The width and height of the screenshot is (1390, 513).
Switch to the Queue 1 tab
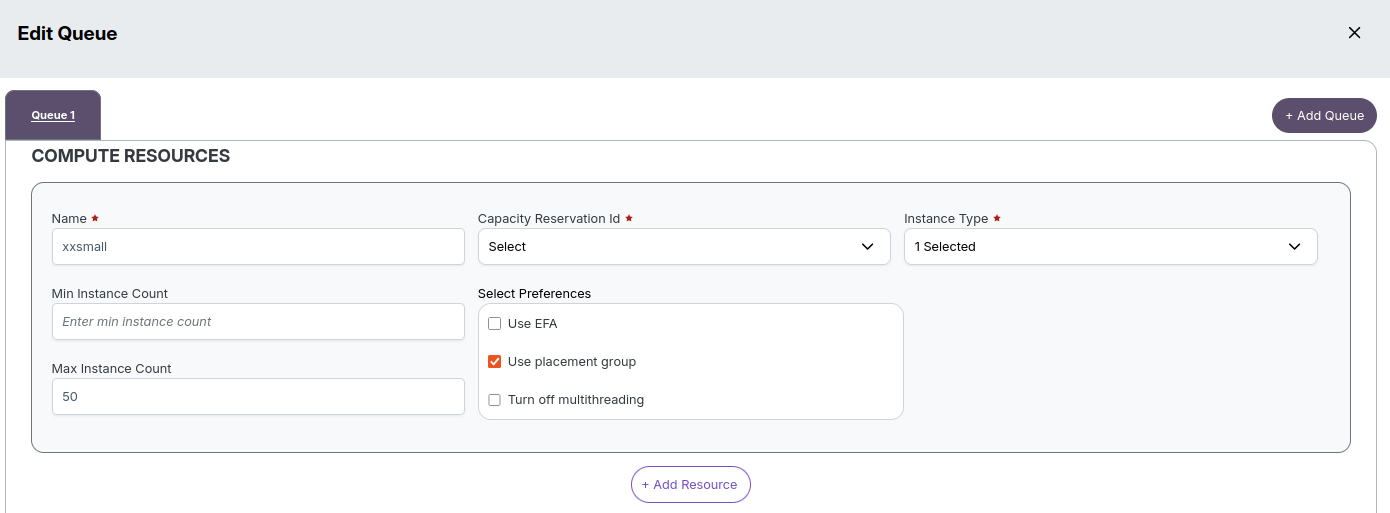53,115
